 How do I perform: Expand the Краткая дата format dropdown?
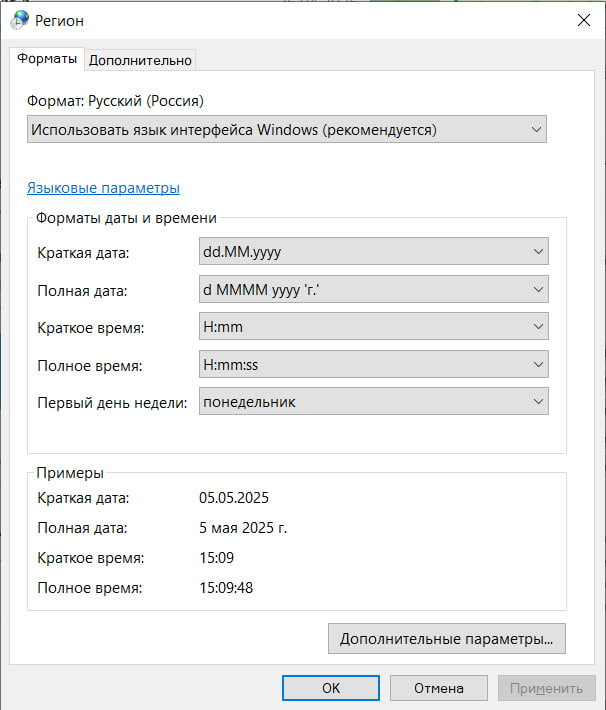click(374, 251)
